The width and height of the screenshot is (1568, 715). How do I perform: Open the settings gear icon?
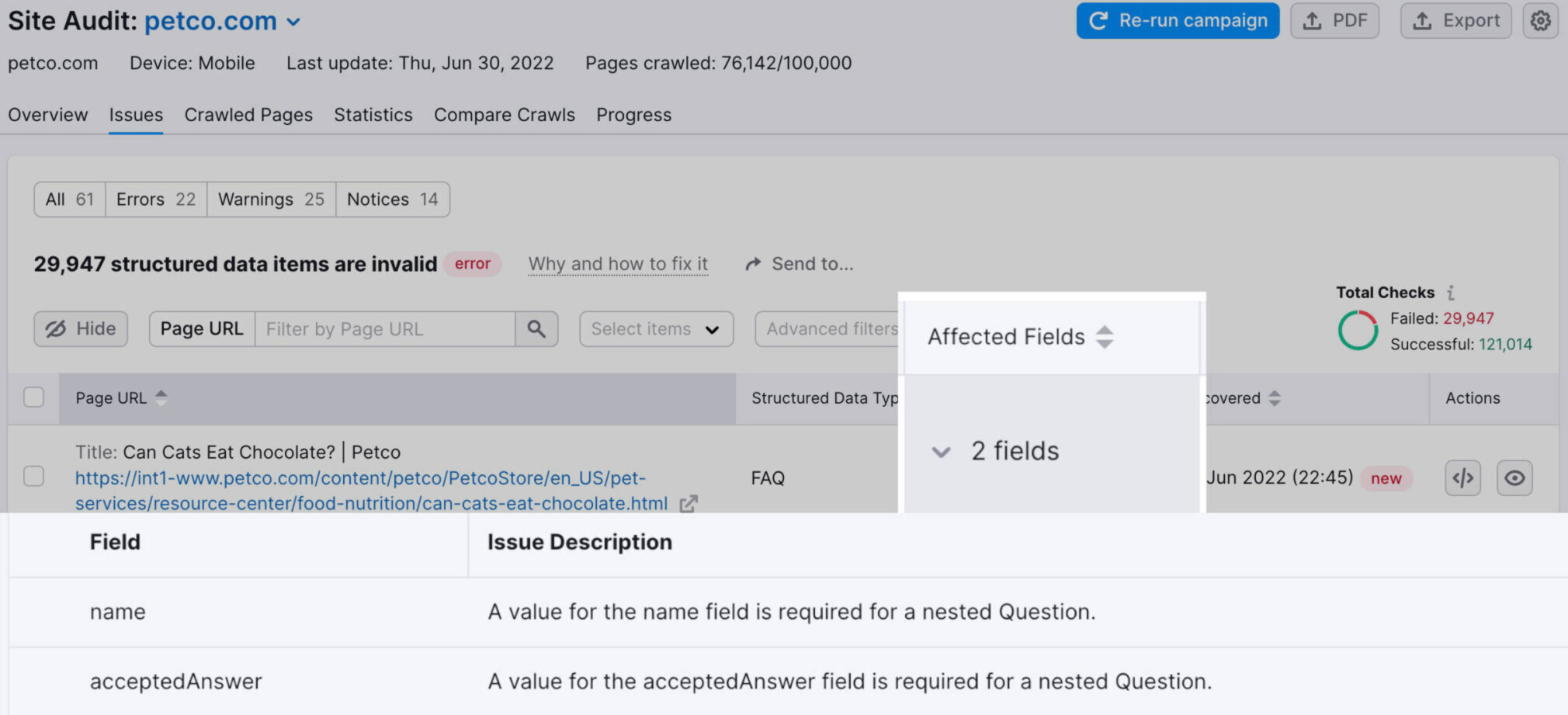(x=1540, y=21)
